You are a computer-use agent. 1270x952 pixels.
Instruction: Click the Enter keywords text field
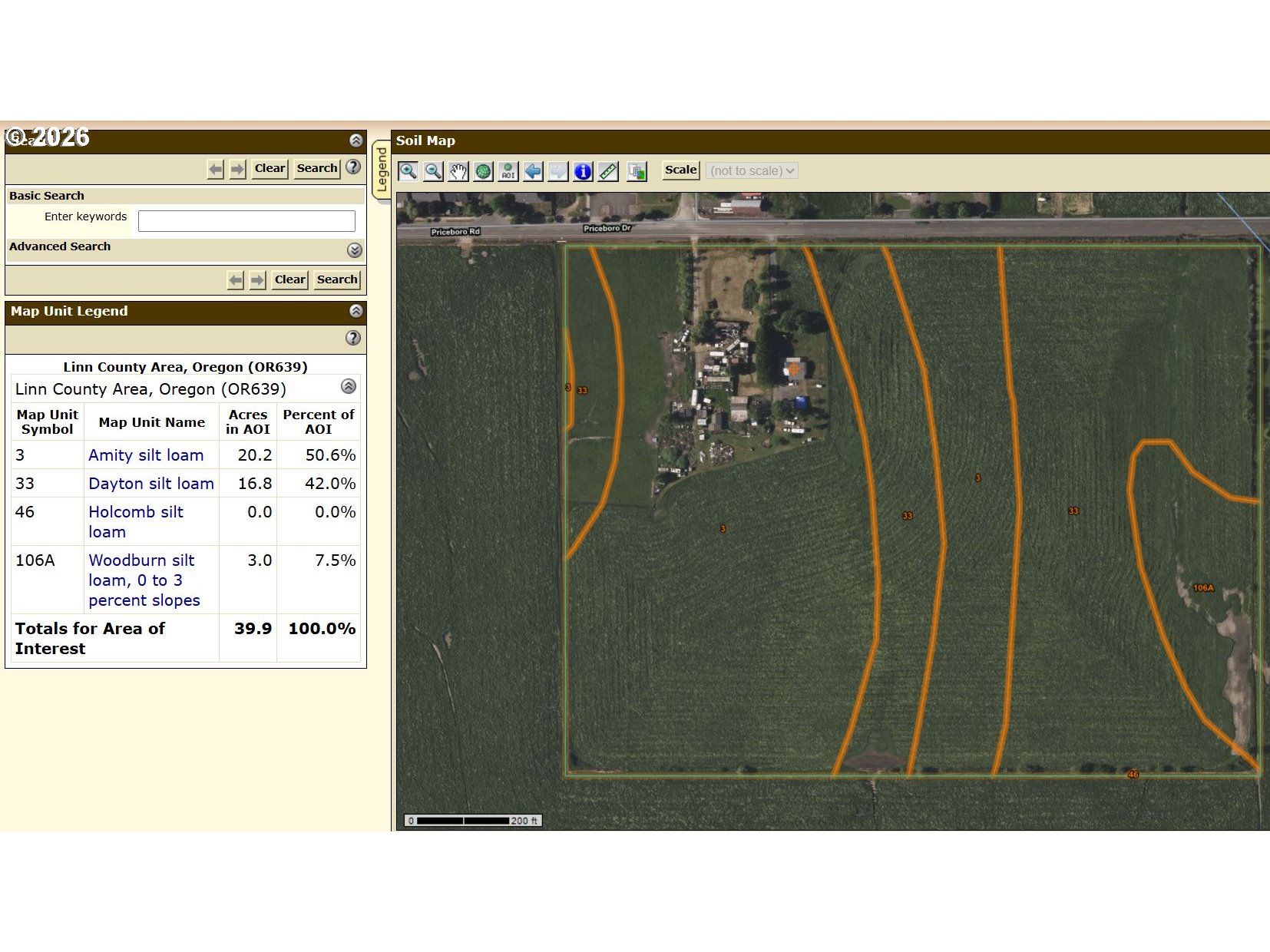(246, 221)
